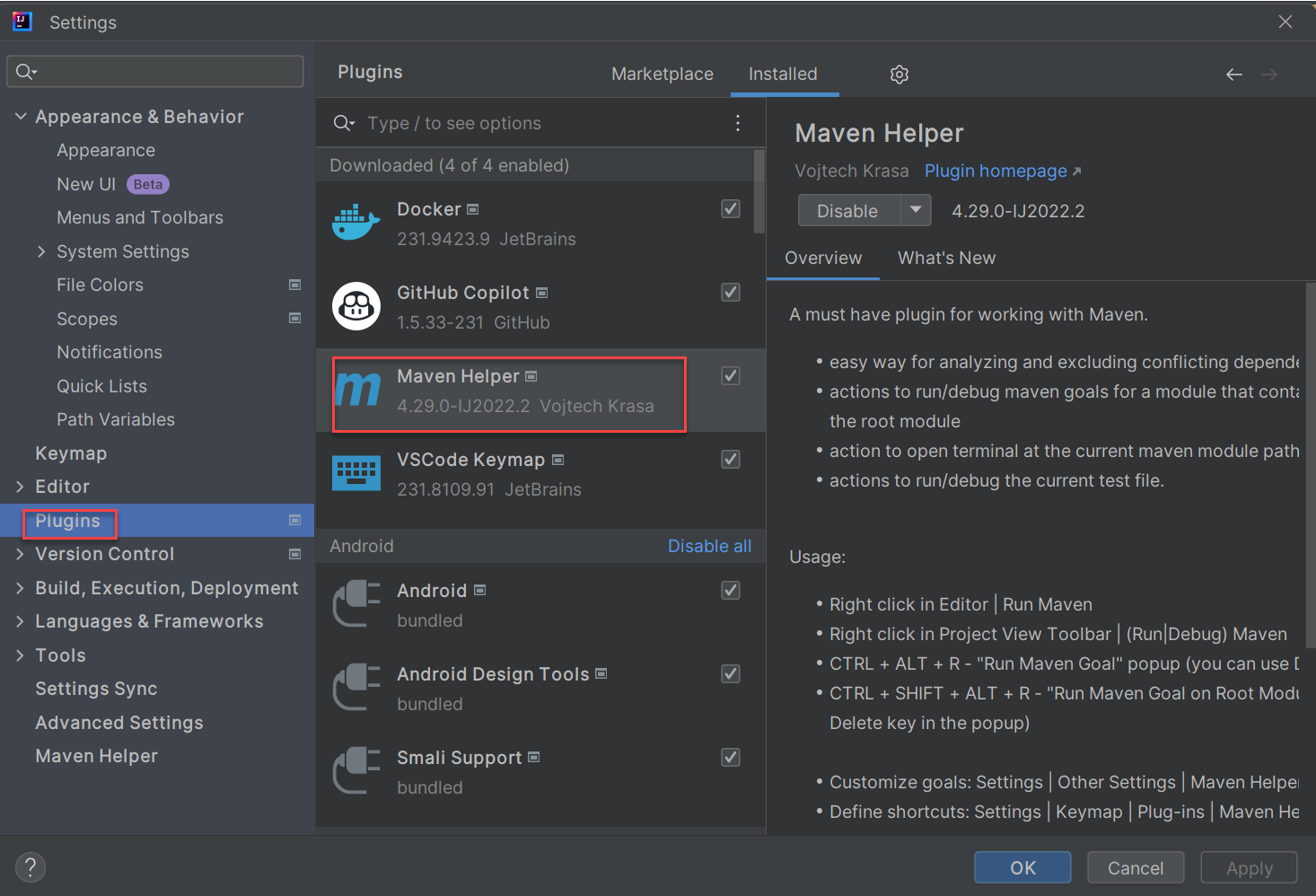The width and height of the screenshot is (1316, 896).
Task: Open the three-dot options menu in plugin search
Action: coord(738,123)
